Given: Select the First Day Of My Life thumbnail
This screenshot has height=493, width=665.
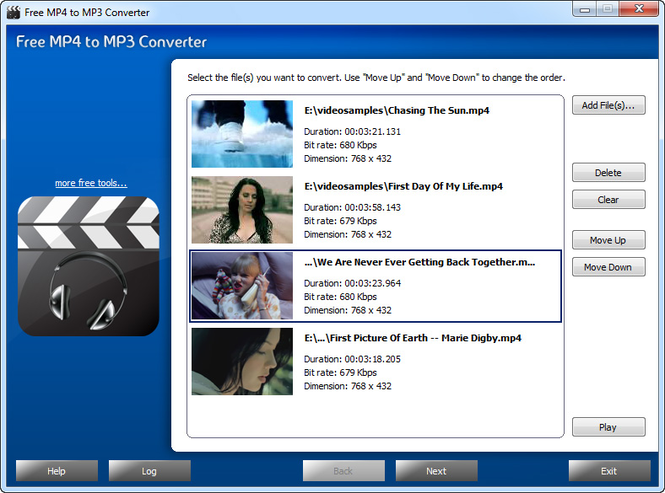Looking at the screenshot, I should pos(242,210).
